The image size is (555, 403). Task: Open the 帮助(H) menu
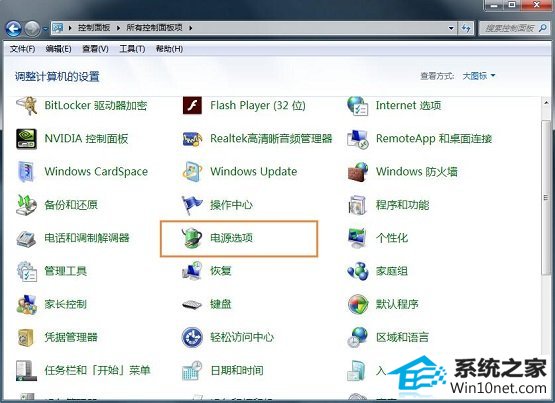(x=169, y=49)
